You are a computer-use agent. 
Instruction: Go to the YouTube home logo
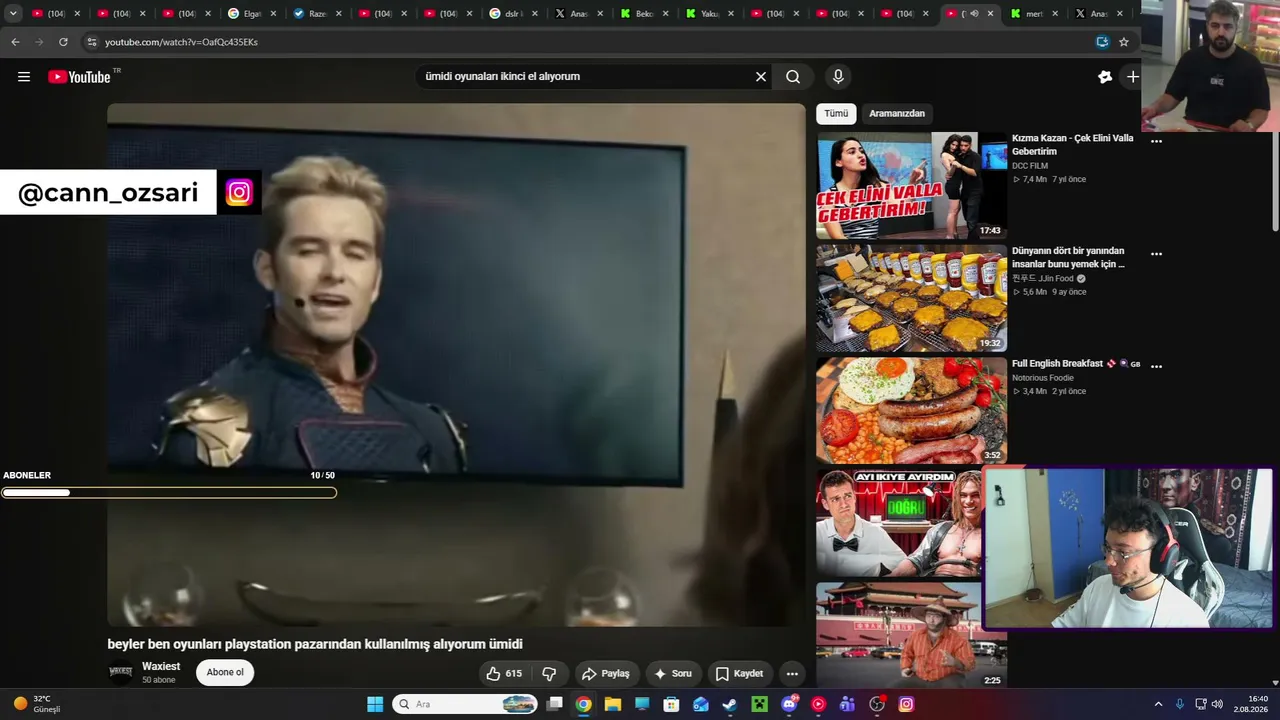click(79, 77)
